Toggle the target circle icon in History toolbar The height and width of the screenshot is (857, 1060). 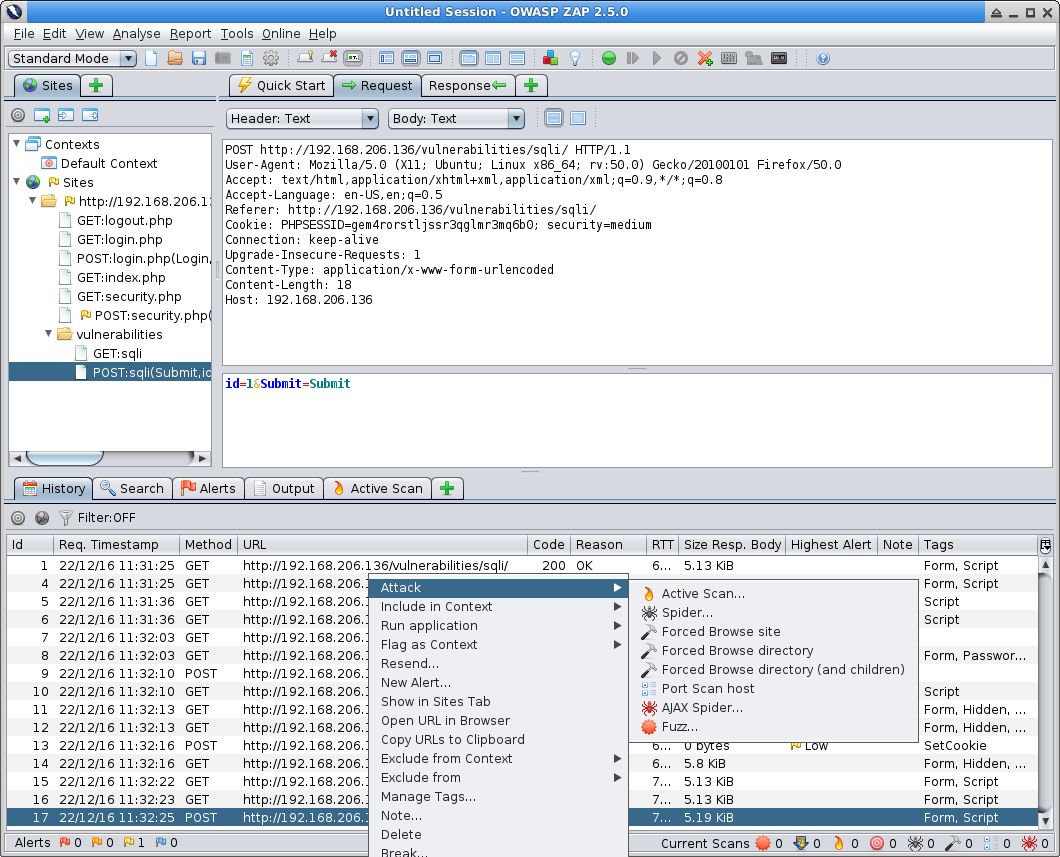18,518
